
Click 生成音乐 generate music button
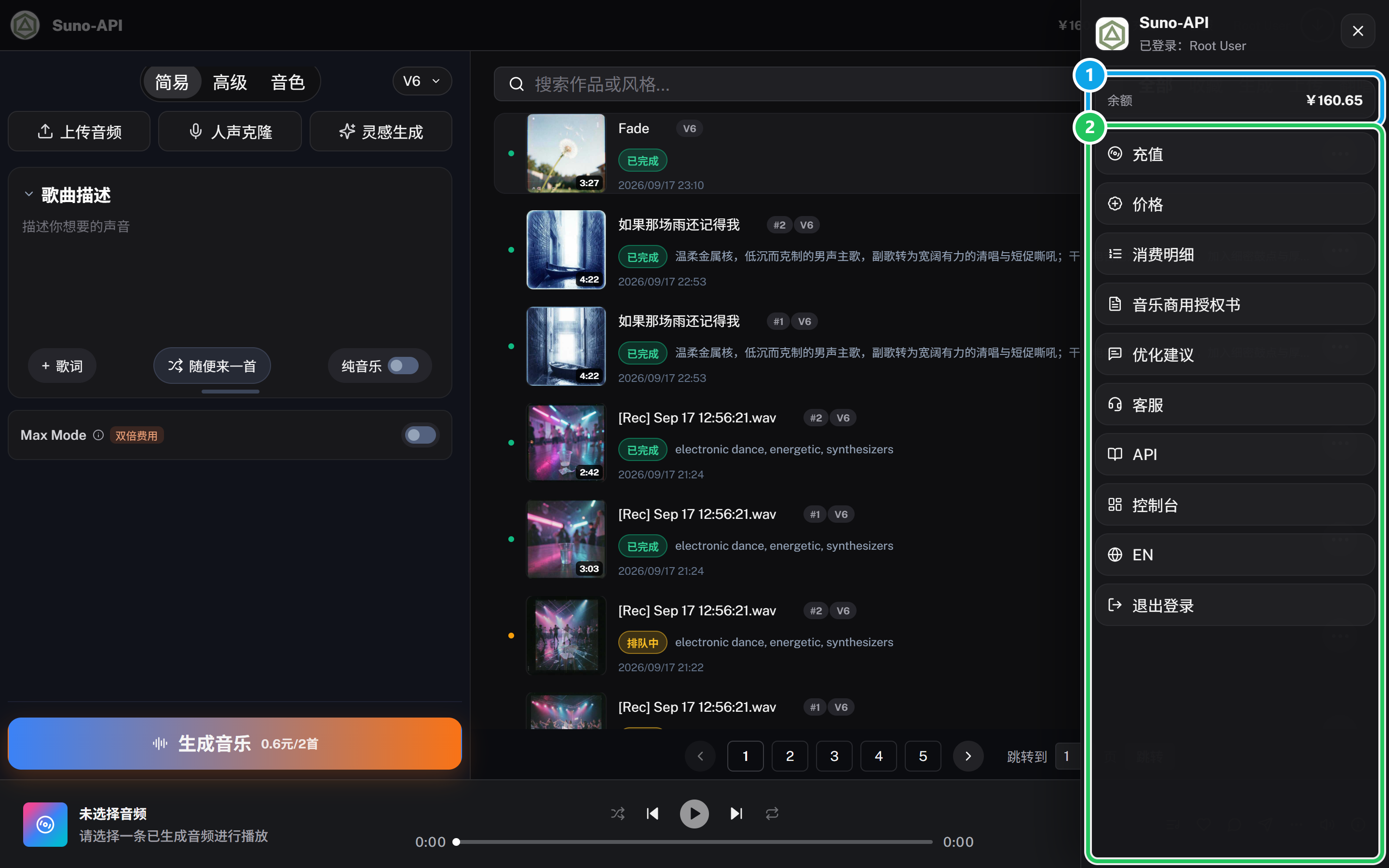[x=235, y=744]
